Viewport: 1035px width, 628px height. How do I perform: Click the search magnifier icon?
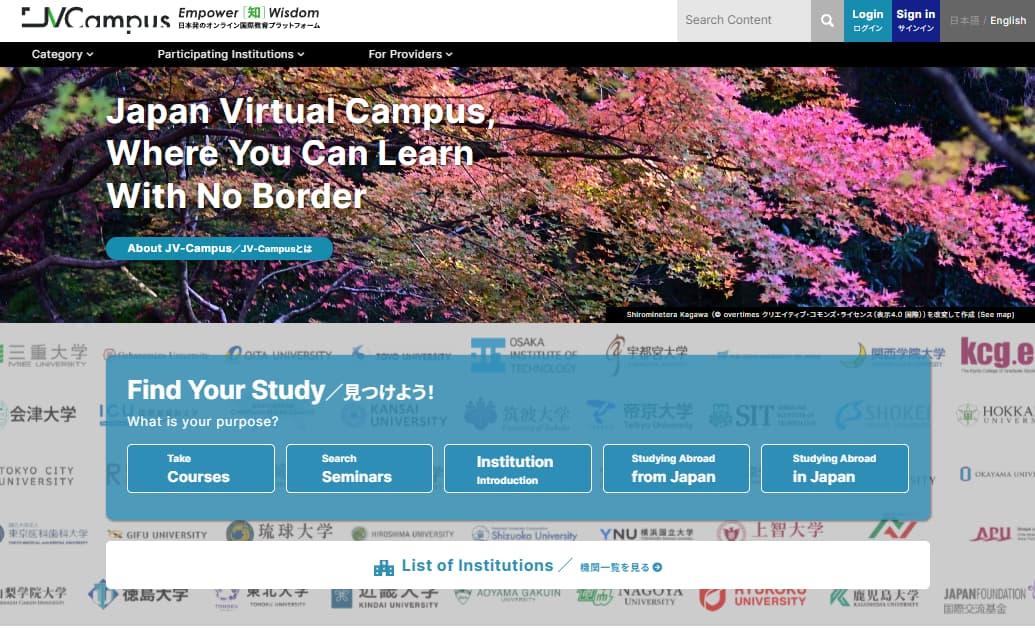827,20
